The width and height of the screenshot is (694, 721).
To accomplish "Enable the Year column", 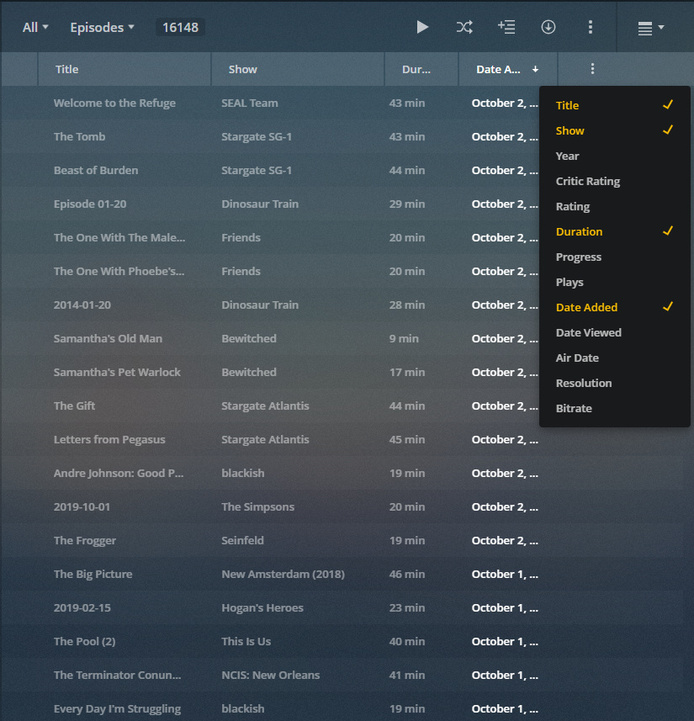I will point(614,156).
